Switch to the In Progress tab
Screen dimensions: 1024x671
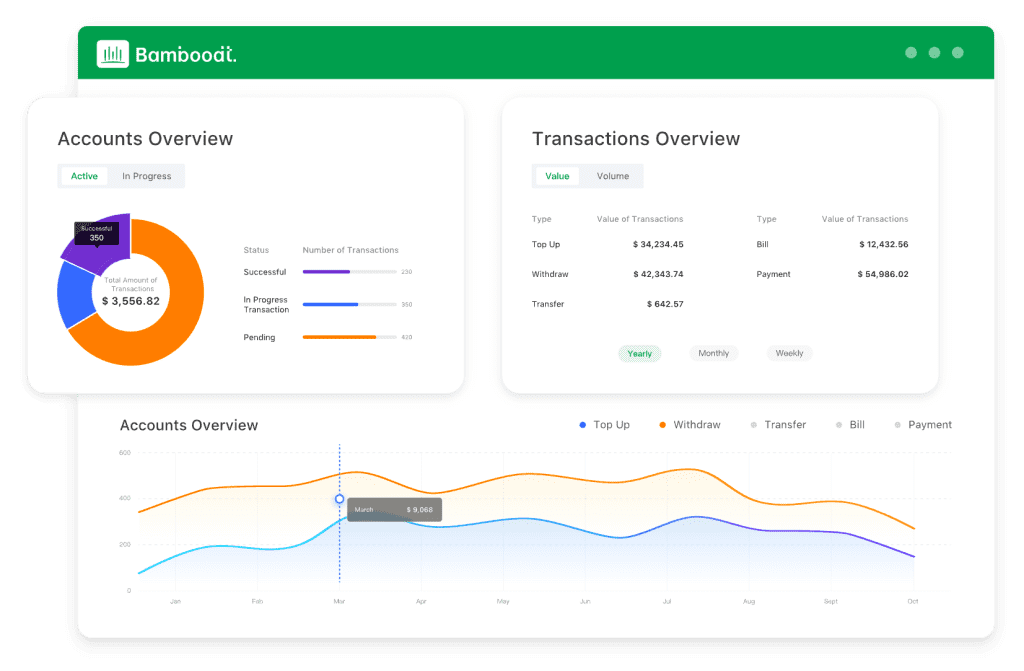(147, 176)
